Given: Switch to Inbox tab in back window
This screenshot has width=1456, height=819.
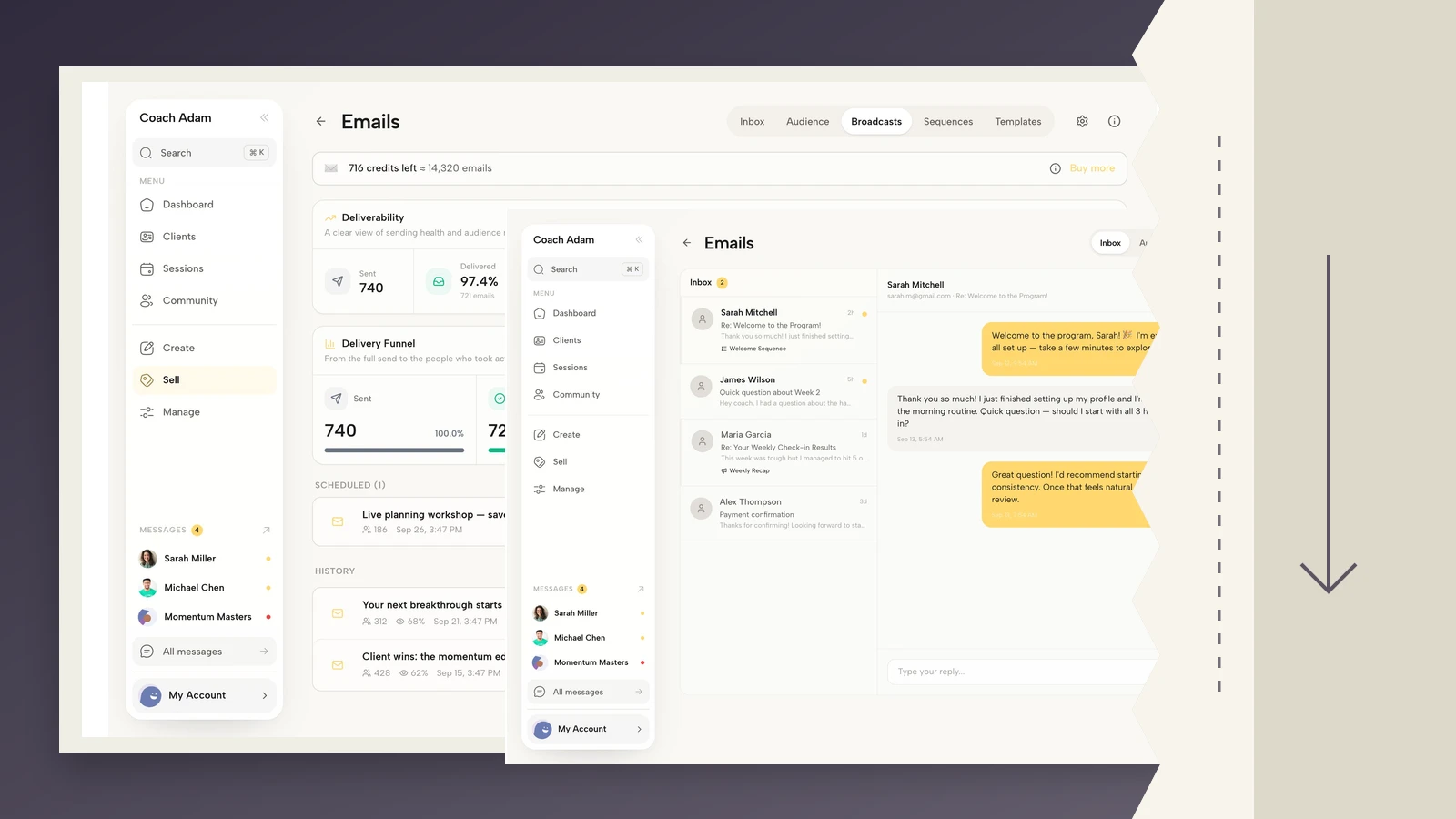Looking at the screenshot, I should [x=752, y=121].
